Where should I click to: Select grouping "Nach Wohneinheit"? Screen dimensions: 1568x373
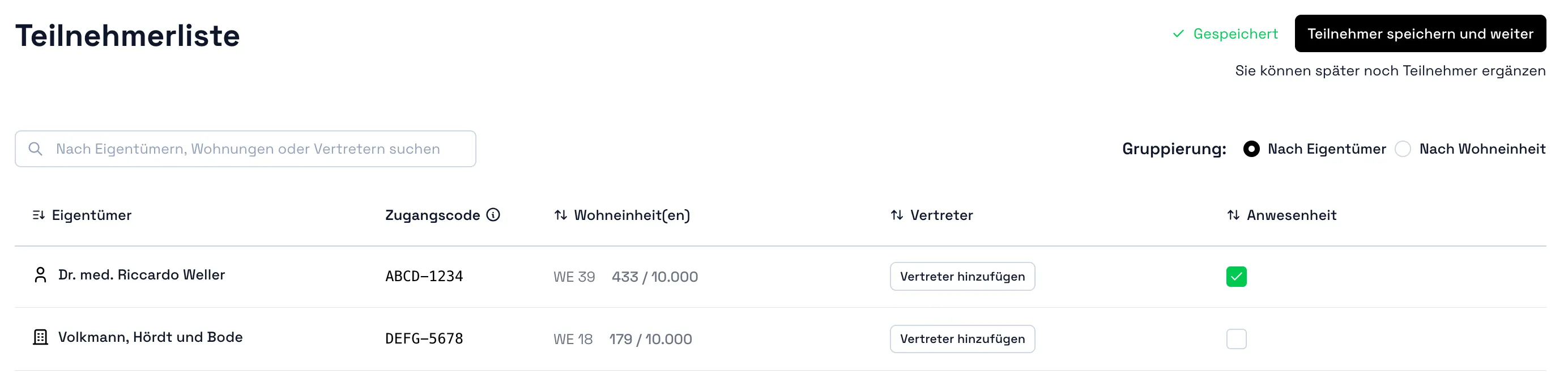click(1404, 149)
